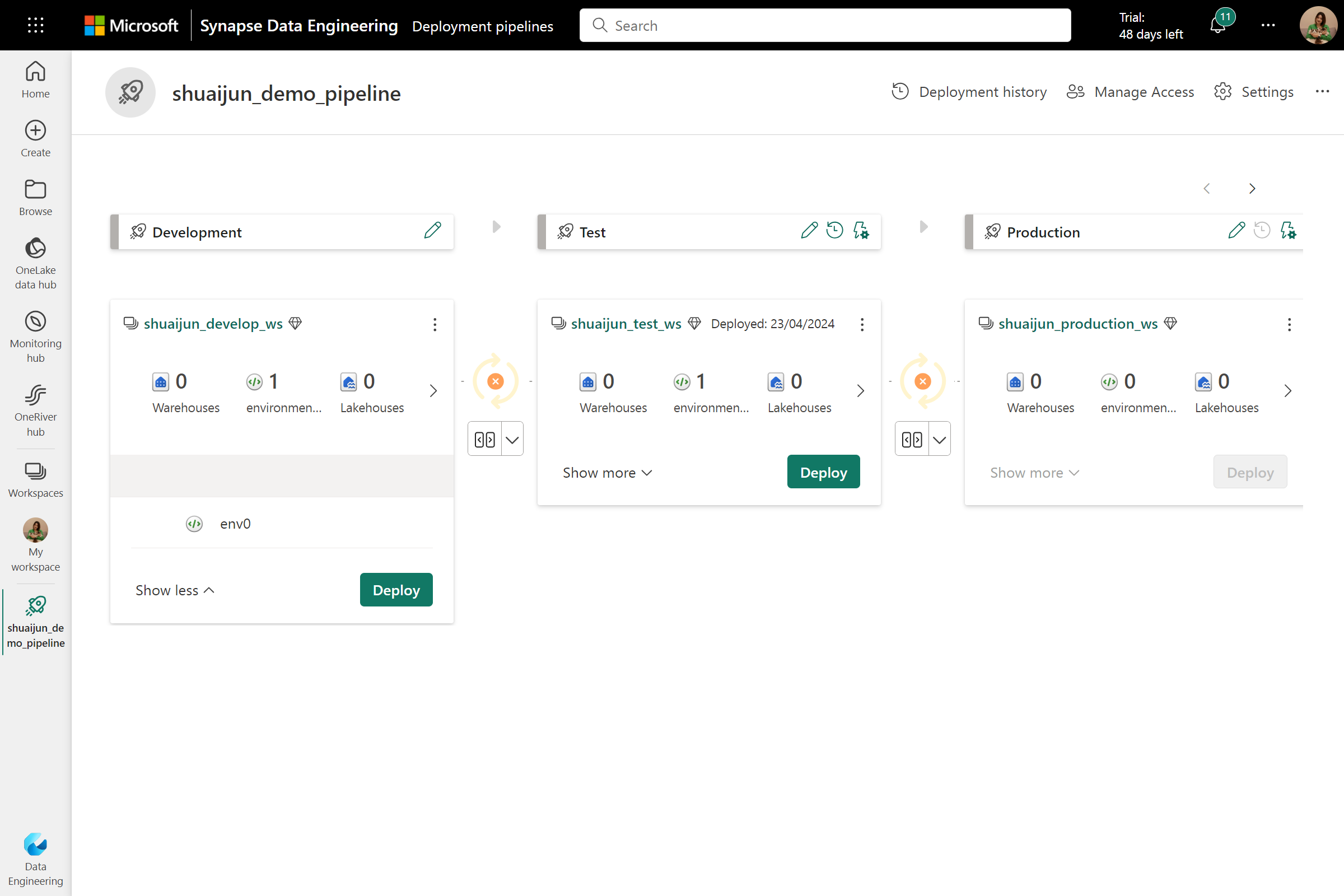Open shuaijun_production_ws more options menu
The height and width of the screenshot is (896, 1344).
point(1289,325)
